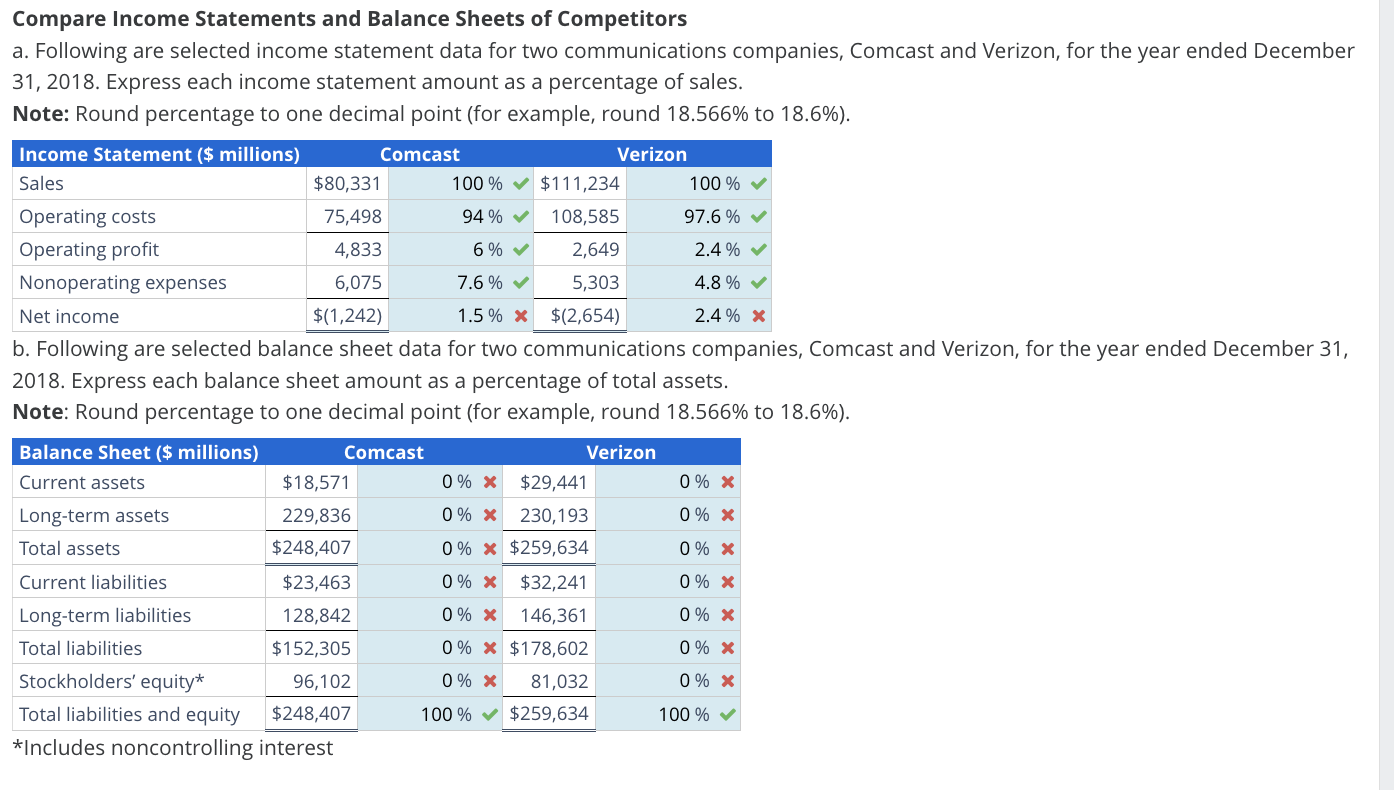Select the green check beside Verizon Operating costs percentage
This screenshot has height=790, width=1394.
pyautogui.click(x=759, y=217)
